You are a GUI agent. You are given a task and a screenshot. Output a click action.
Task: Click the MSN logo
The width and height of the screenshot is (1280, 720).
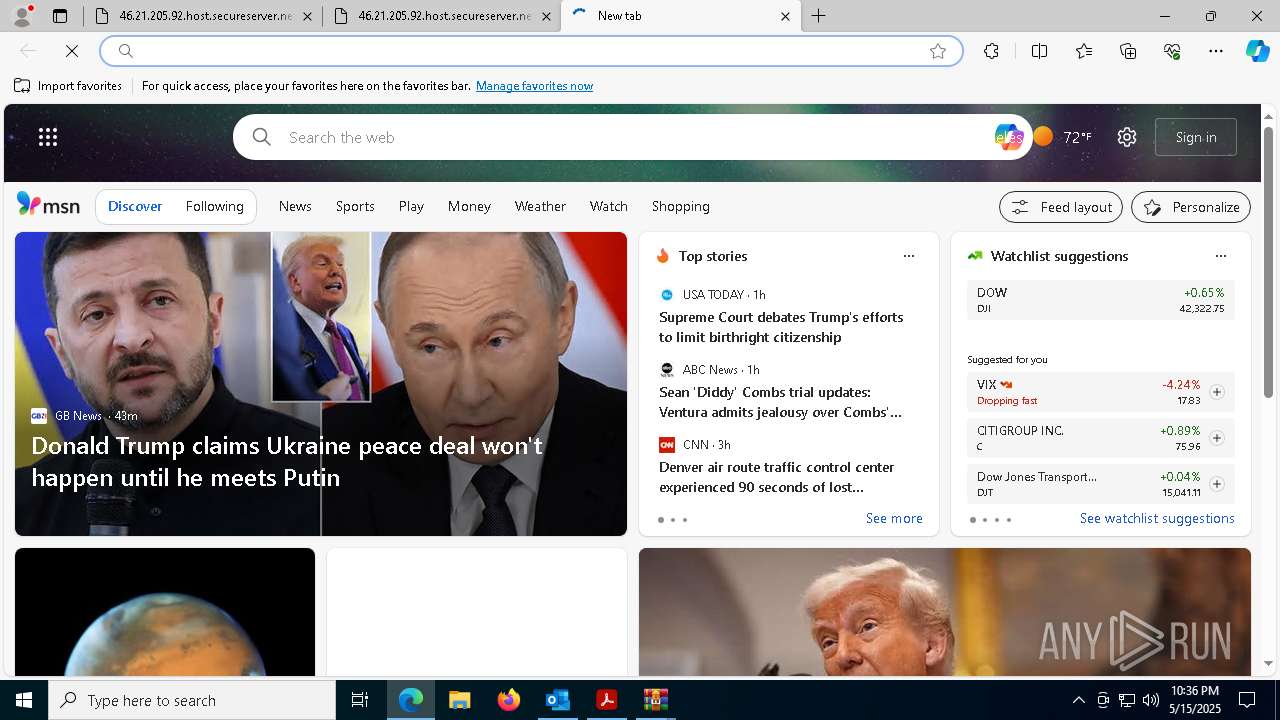coord(48,205)
